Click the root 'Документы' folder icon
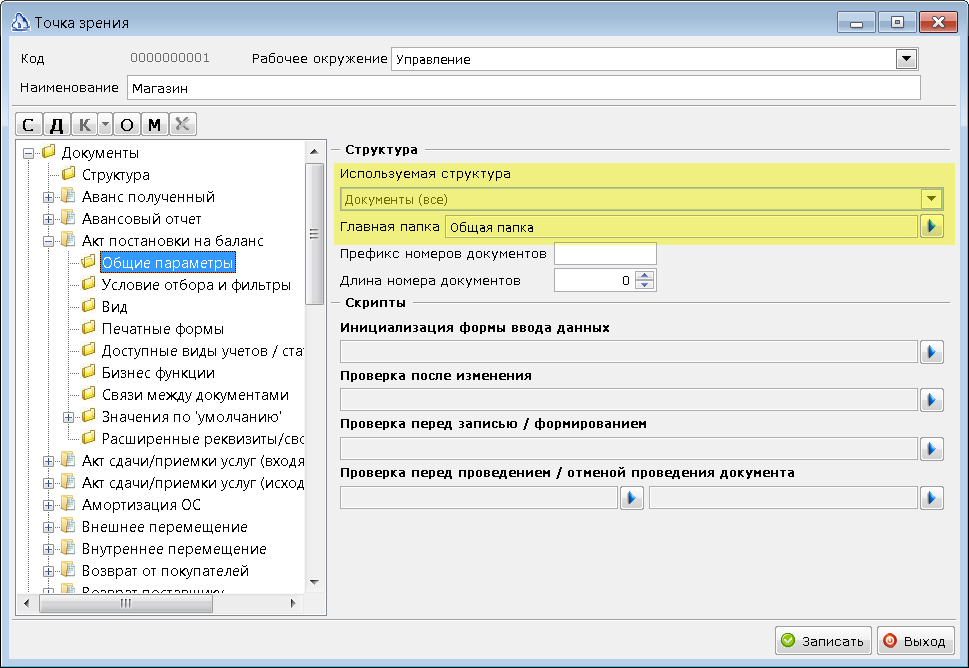This screenshot has height=668, width=969. 49,152
